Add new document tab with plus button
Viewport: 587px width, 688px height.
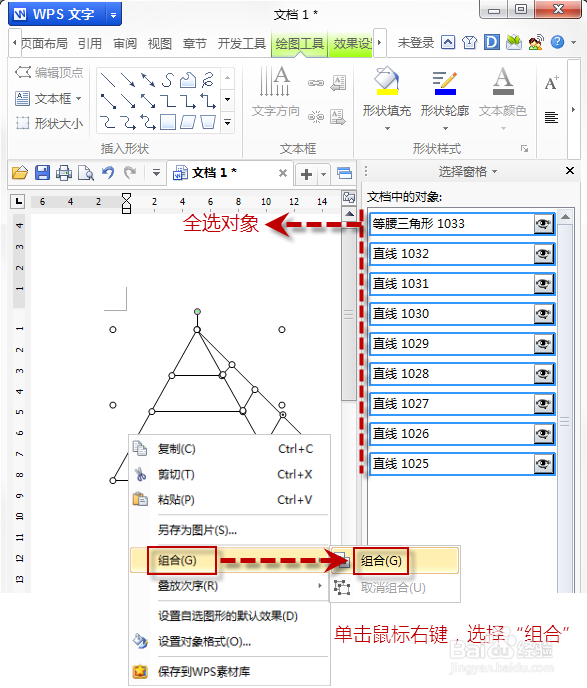click(306, 174)
